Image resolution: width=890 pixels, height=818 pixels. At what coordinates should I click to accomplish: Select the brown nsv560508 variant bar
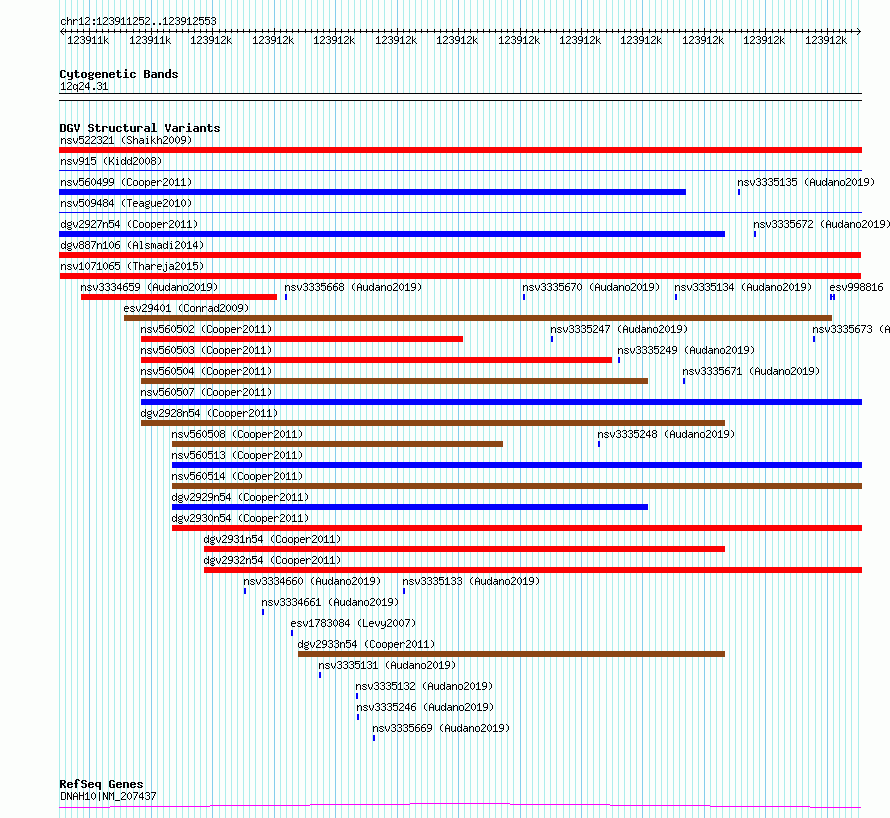pos(337,444)
